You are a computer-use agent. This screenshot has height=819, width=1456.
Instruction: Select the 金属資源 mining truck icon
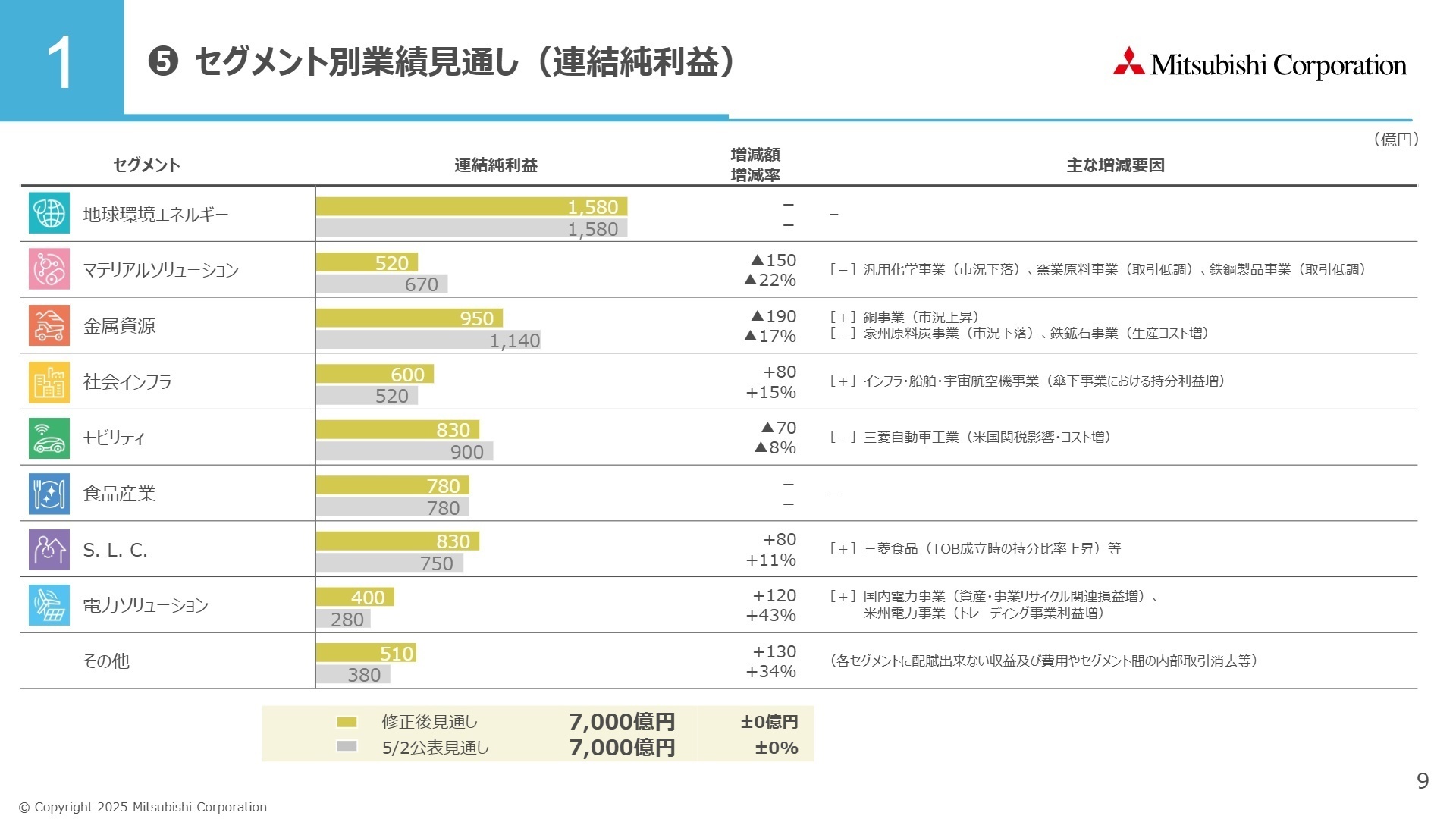48,325
